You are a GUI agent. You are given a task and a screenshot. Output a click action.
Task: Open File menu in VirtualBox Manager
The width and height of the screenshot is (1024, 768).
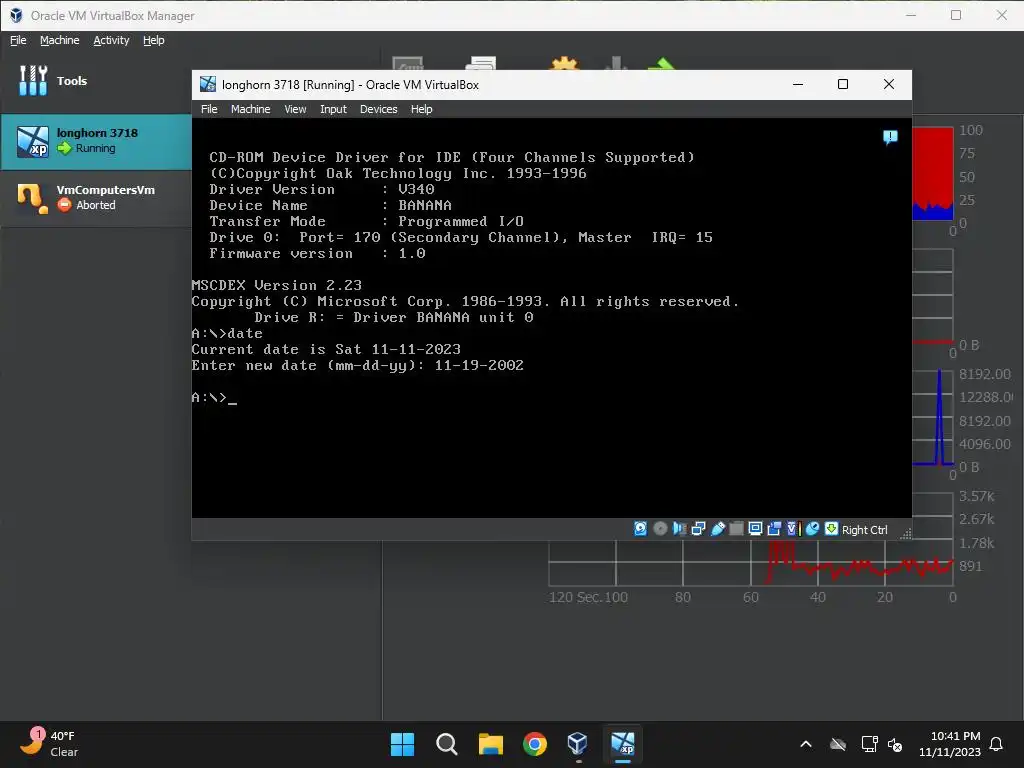(x=18, y=40)
